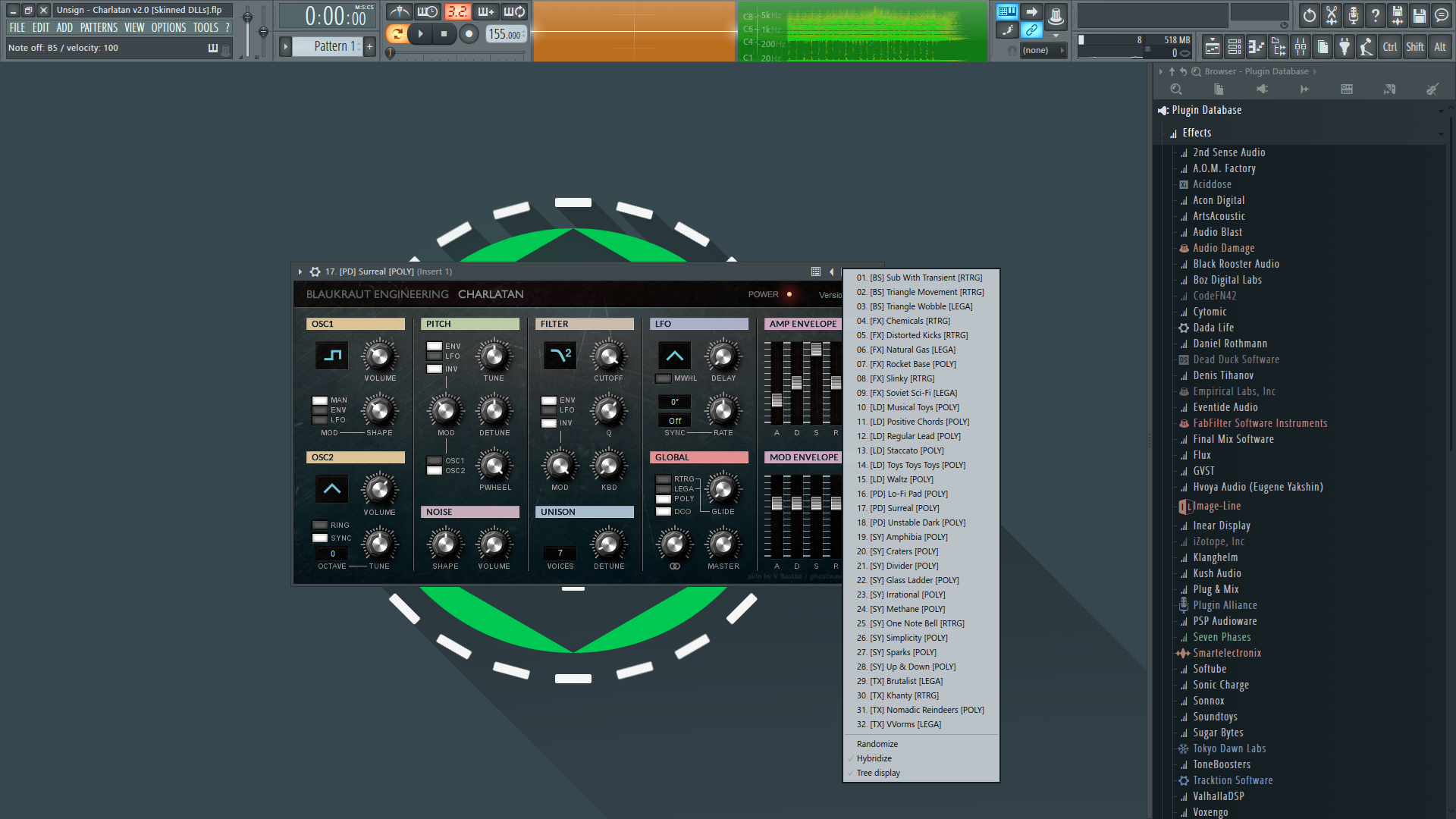The height and width of the screenshot is (819, 1456).
Task: Click the scissors audio editor icon
Action: tap(1331, 14)
